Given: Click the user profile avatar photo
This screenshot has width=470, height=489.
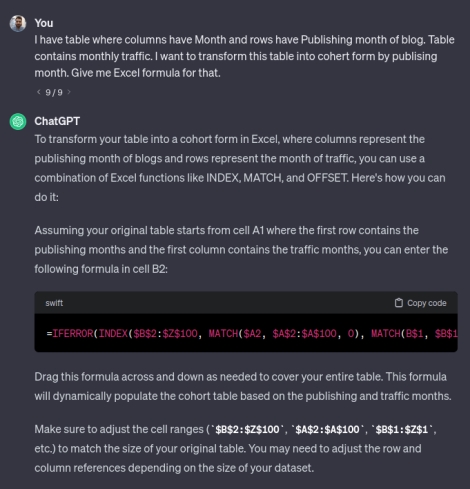Looking at the screenshot, I should 18,23.
